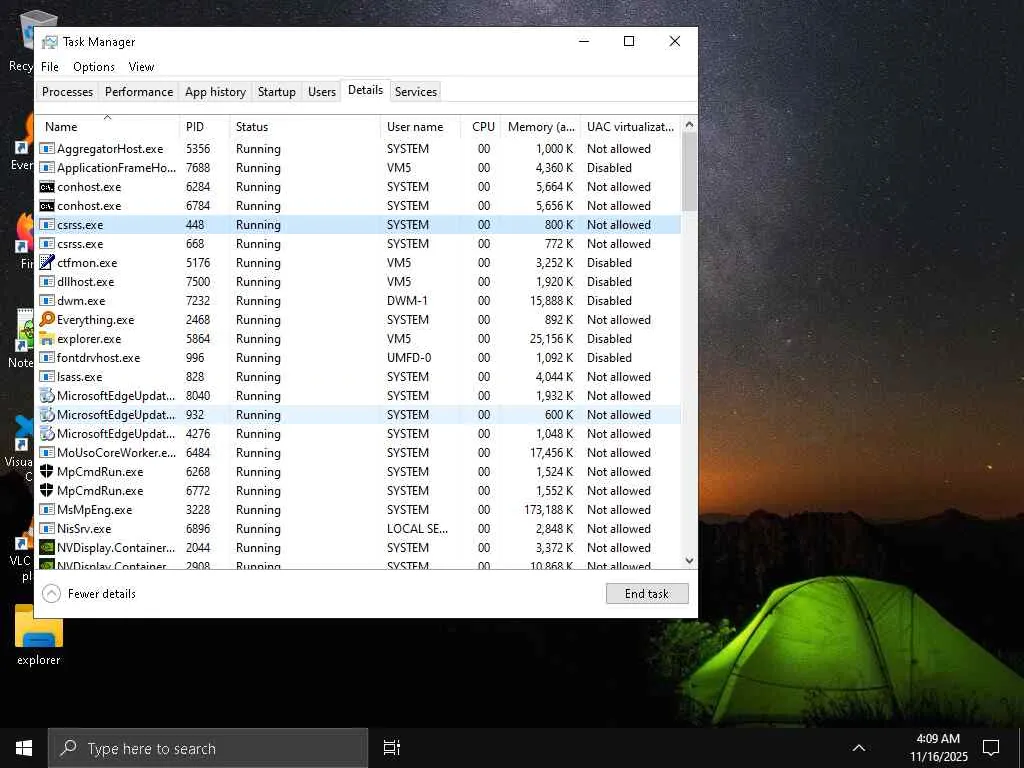Click the End task button
Image resolution: width=1024 pixels, height=768 pixels.
coord(647,594)
